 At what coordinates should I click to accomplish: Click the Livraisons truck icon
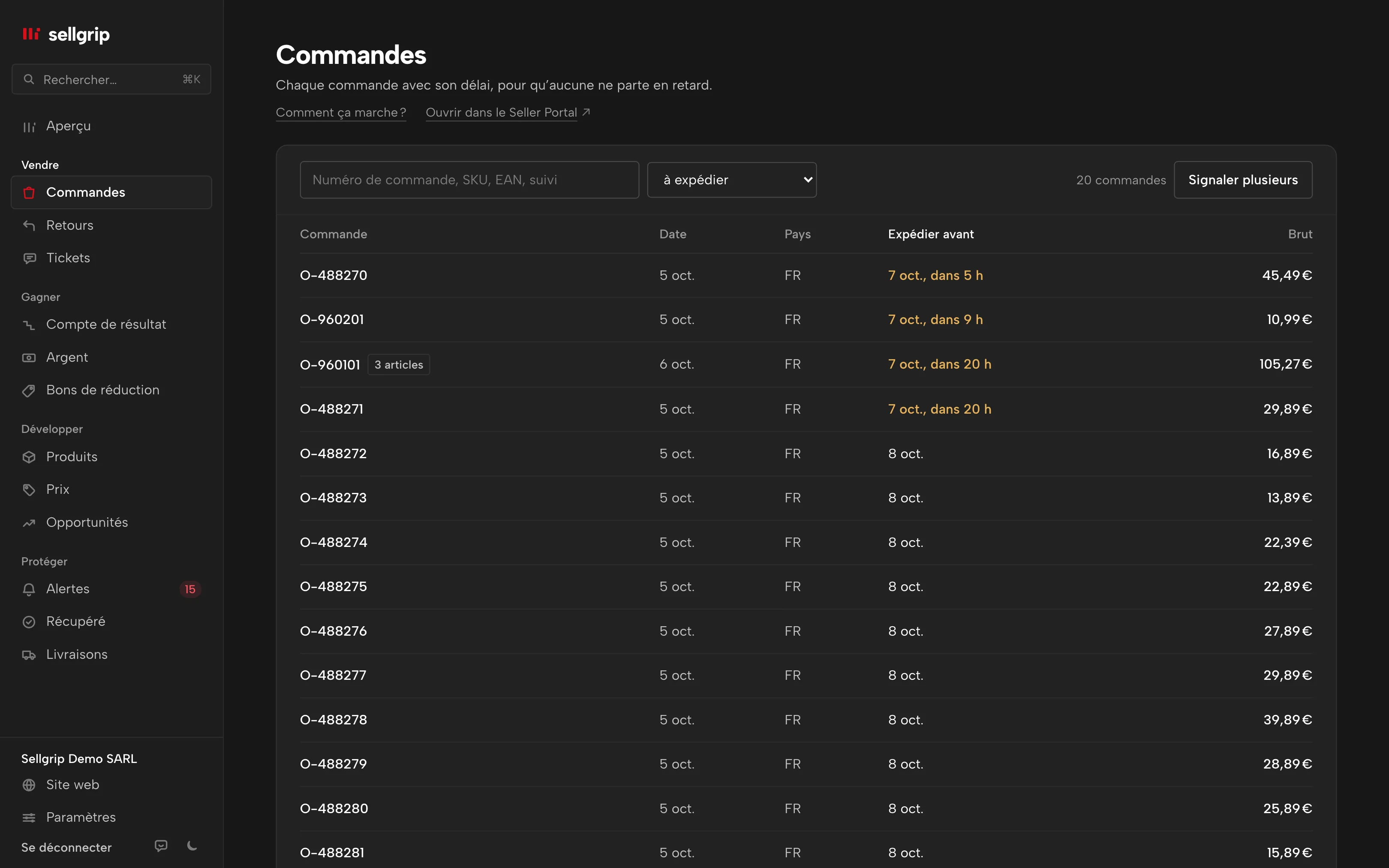coord(29,655)
